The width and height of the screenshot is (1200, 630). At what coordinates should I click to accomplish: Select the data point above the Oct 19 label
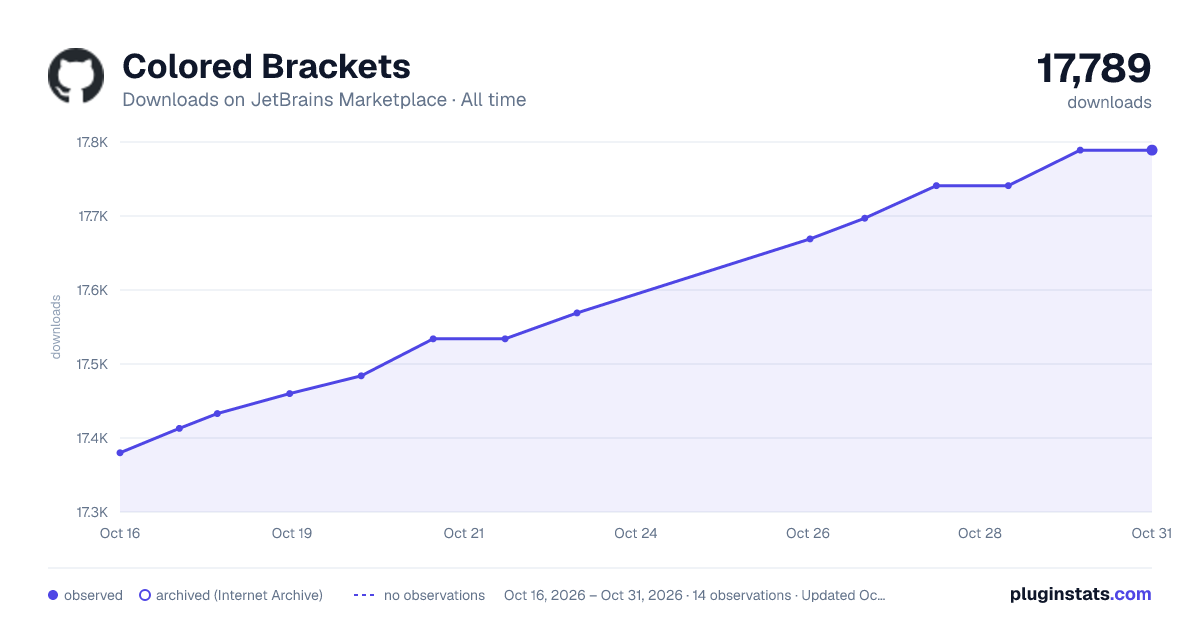pyautogui.click(x=290, y=393)
